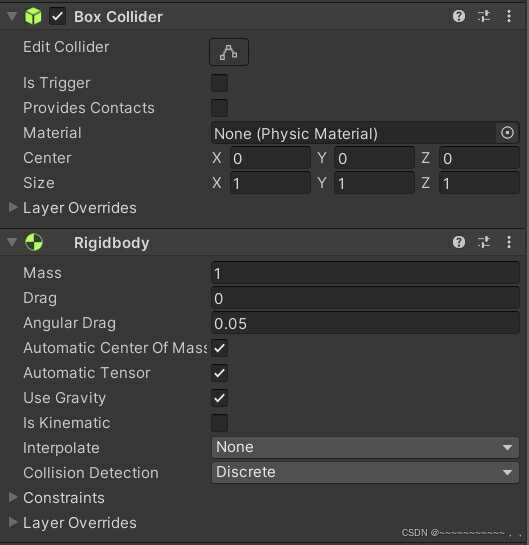Enable the Is Kinematic checkbox
This screenshot has height=545, width=529.
[x=219, y=423]
